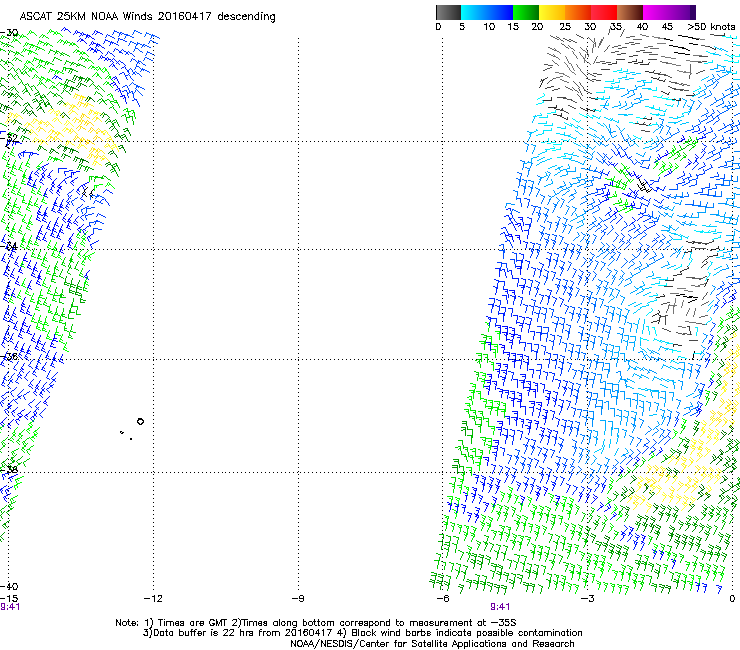Click the '>50 knots' legend label
Screen dimensions: 740x650
tap(711, 27)
